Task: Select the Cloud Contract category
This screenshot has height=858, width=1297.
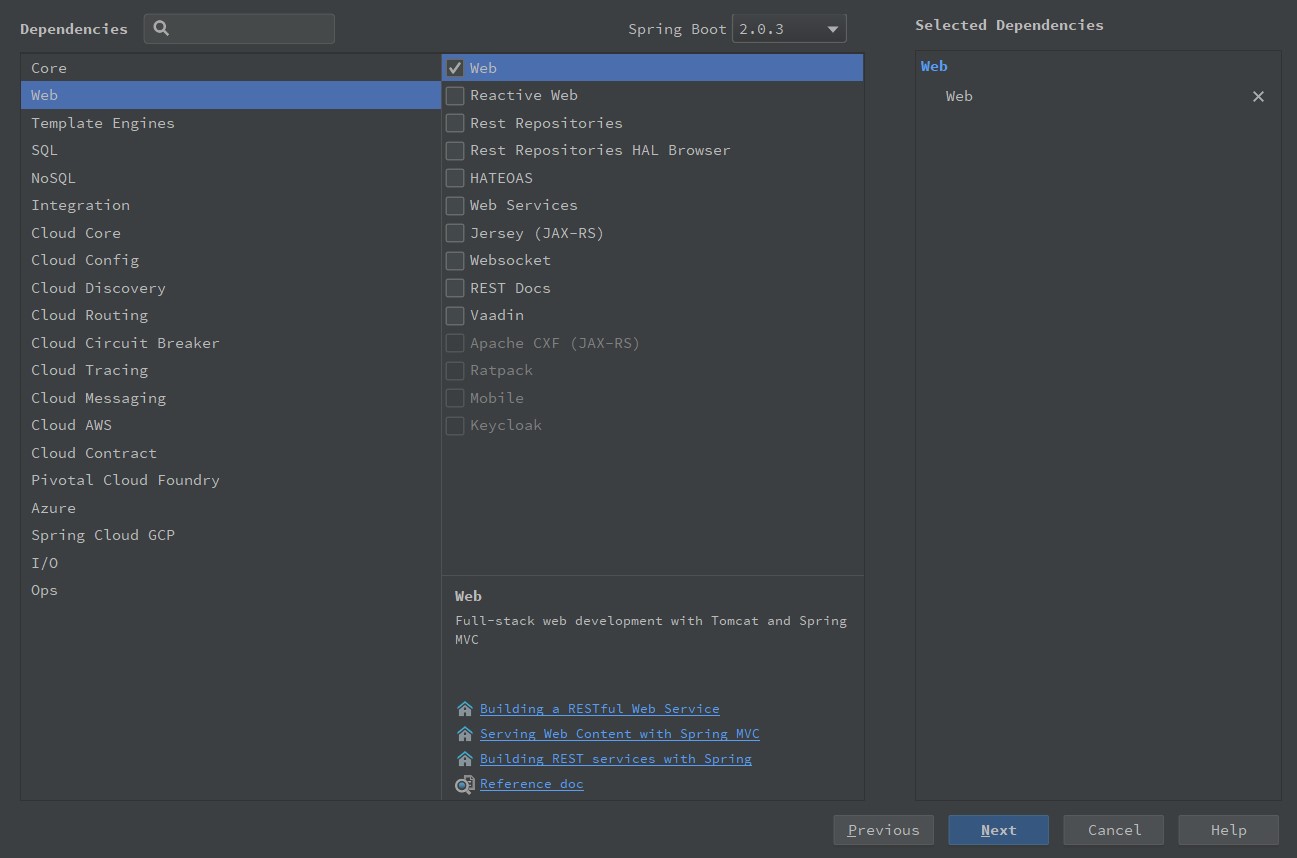Action: [230, 453]
